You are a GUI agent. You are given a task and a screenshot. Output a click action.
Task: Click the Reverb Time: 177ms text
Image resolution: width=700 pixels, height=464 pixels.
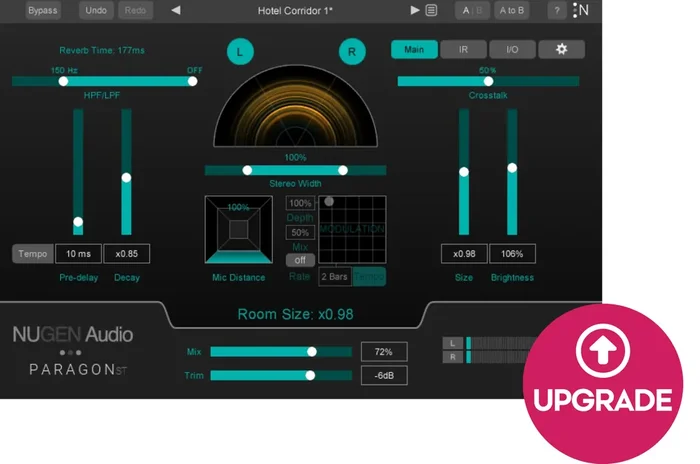[102, 50]
